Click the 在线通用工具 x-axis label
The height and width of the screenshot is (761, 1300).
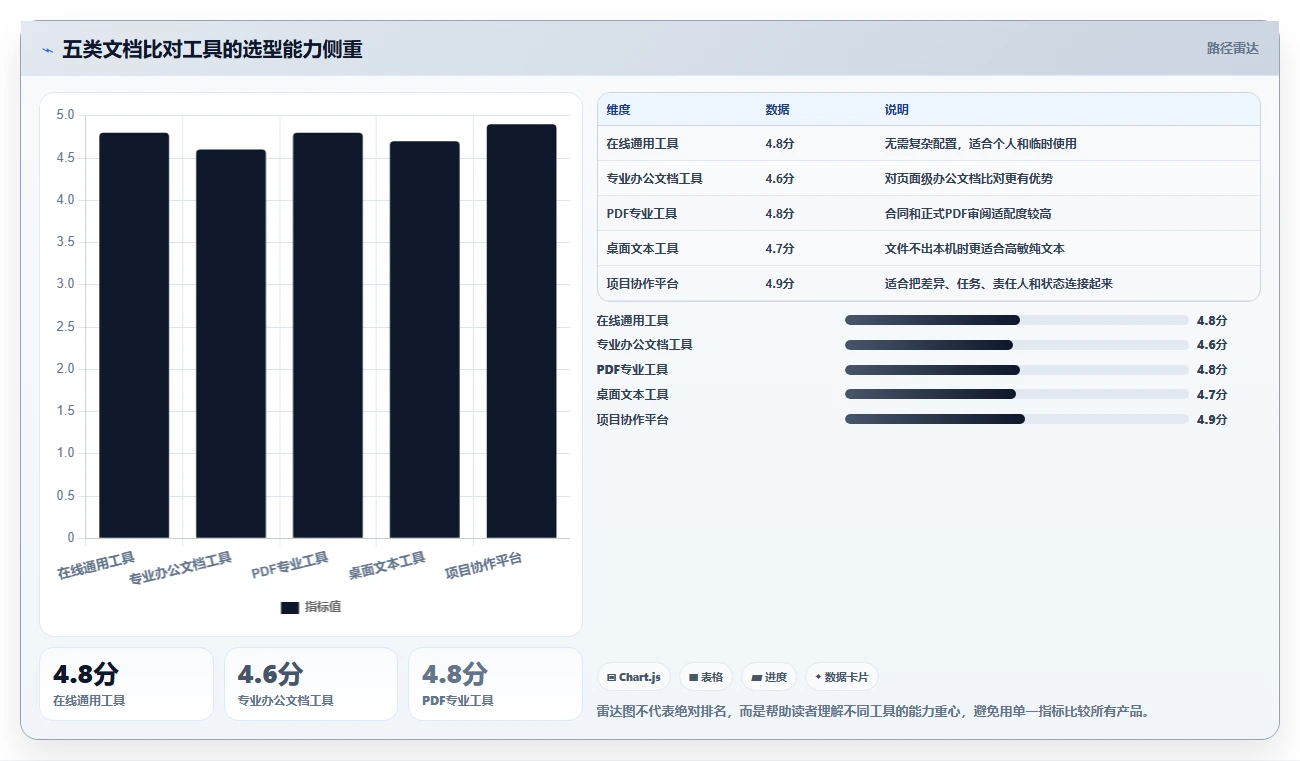point(96,566)
